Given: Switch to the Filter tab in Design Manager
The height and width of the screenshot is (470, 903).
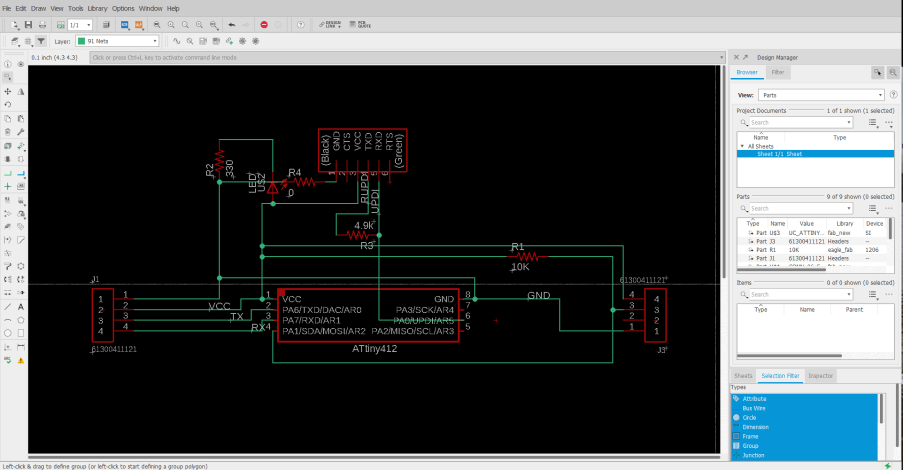Looking at the screenshot, I should click(777, 72).
